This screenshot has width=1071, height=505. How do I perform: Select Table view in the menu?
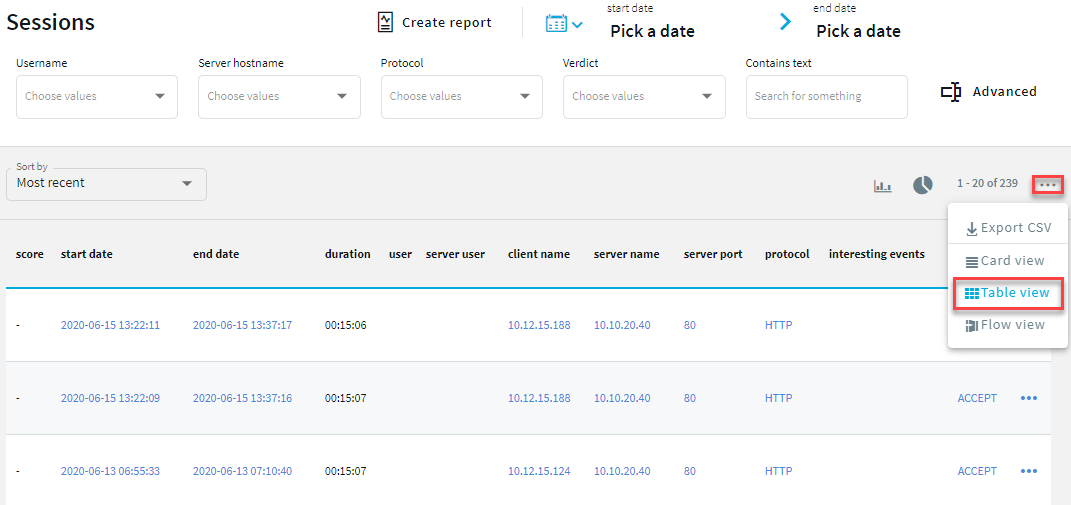coord(1007,293)
